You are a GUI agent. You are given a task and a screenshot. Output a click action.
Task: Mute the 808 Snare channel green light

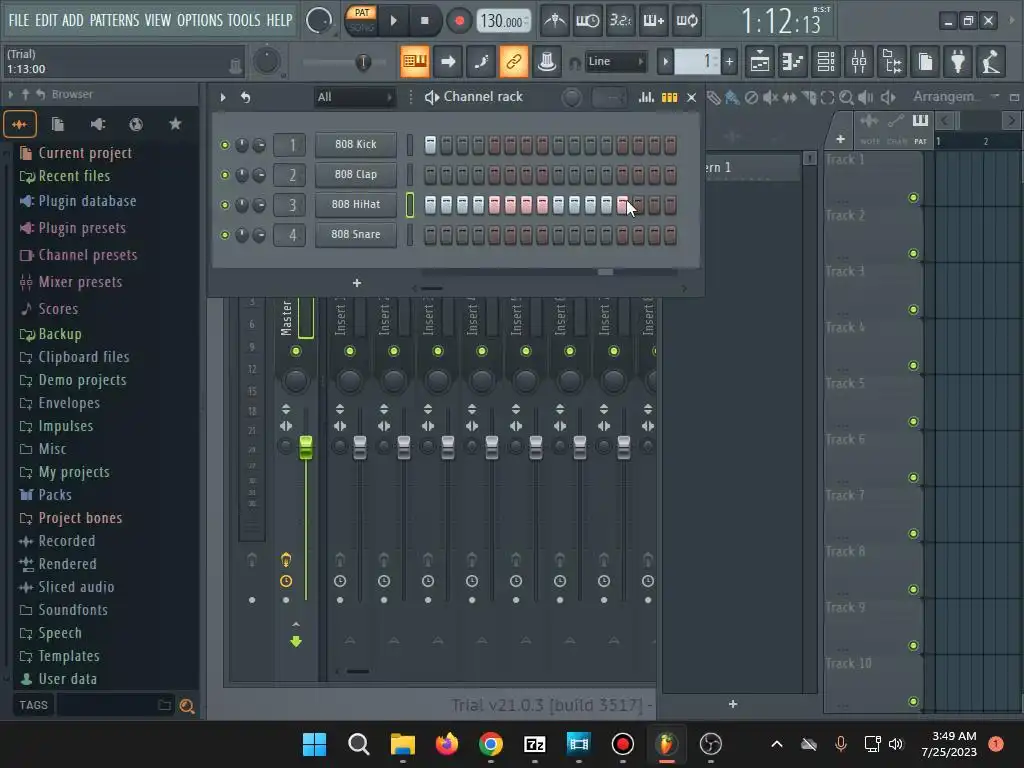225,235
